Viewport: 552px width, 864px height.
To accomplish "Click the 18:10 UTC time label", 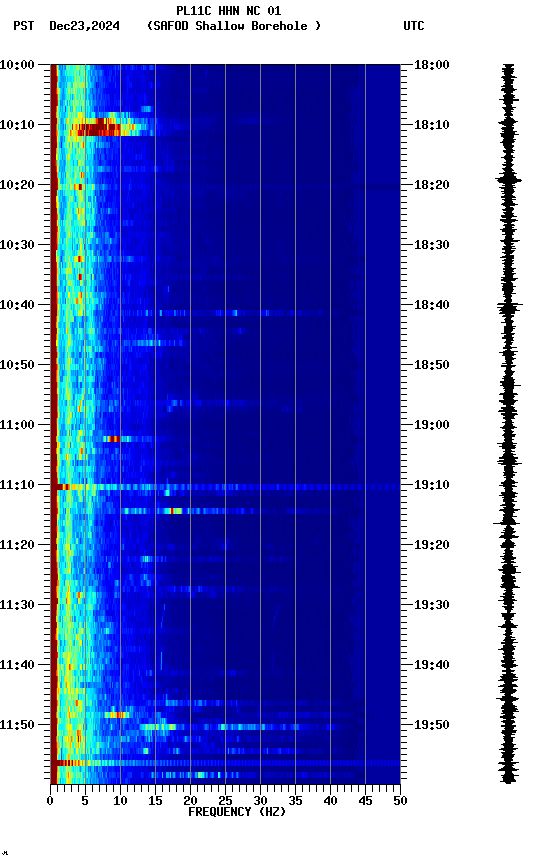I will click(x=432, y=125).
